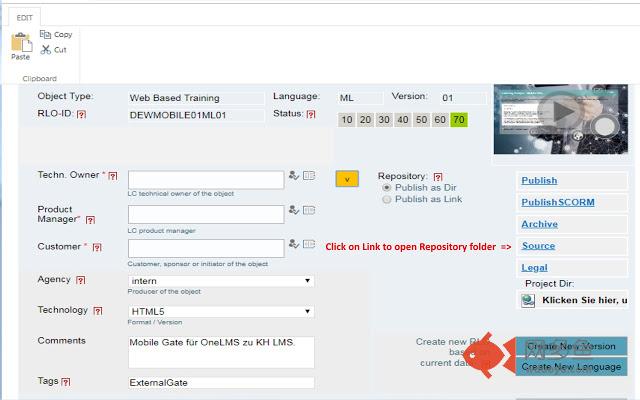Expand the Agency dropdown
This screenshot has width=640, height=400.
tap(307, 281)
